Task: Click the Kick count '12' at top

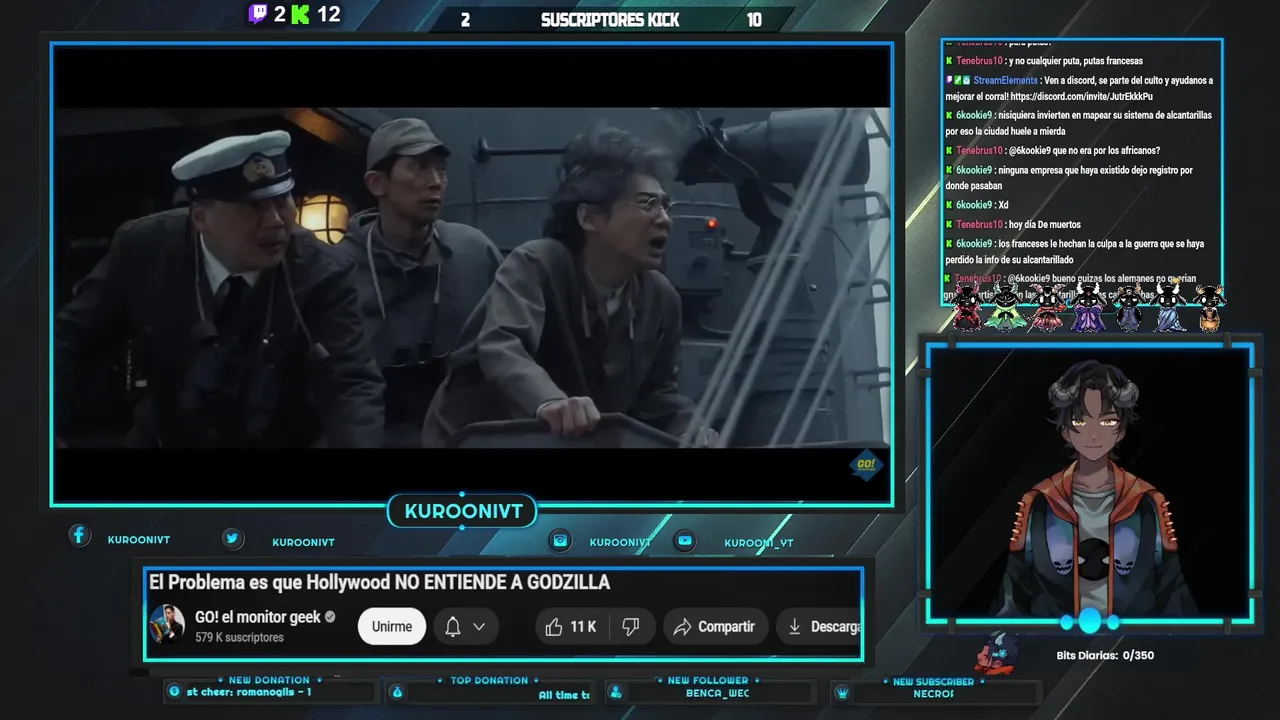Action: pos(328,14)
